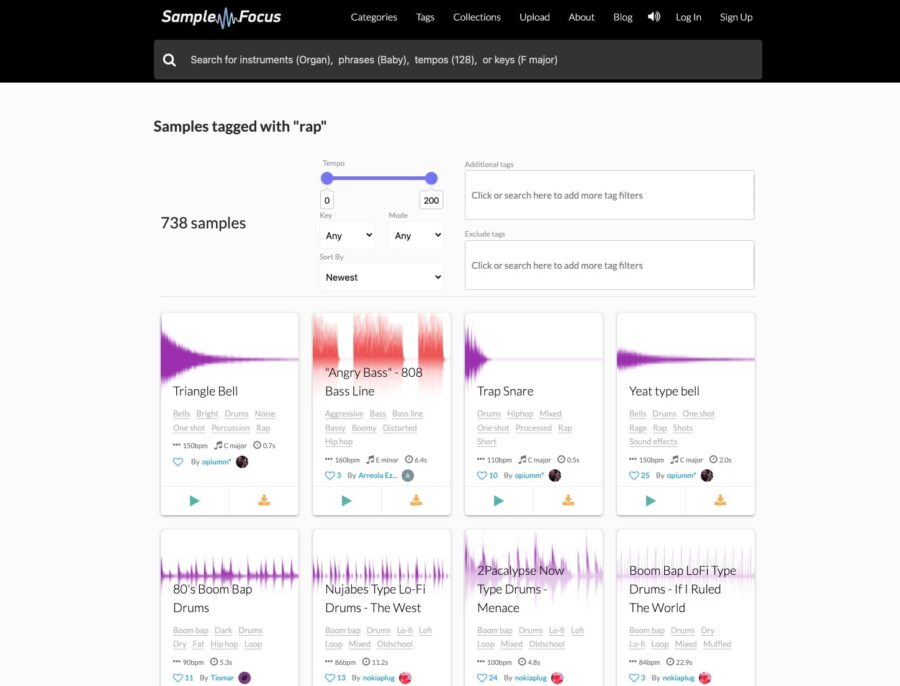The height and width of the screenshot is (686, 900).
Task: Download the Trap Snare sample
Action: click(568, 500)
